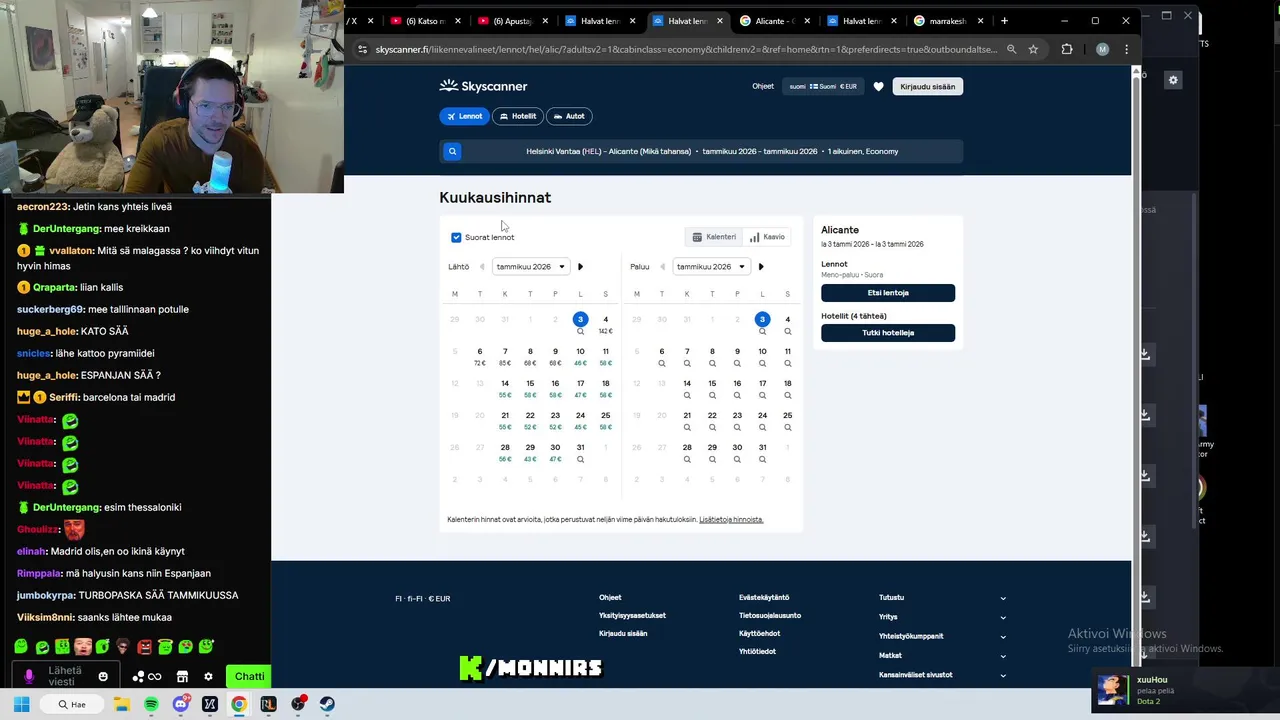Switch to Alicante Google browser tab

tap(774, 21)
